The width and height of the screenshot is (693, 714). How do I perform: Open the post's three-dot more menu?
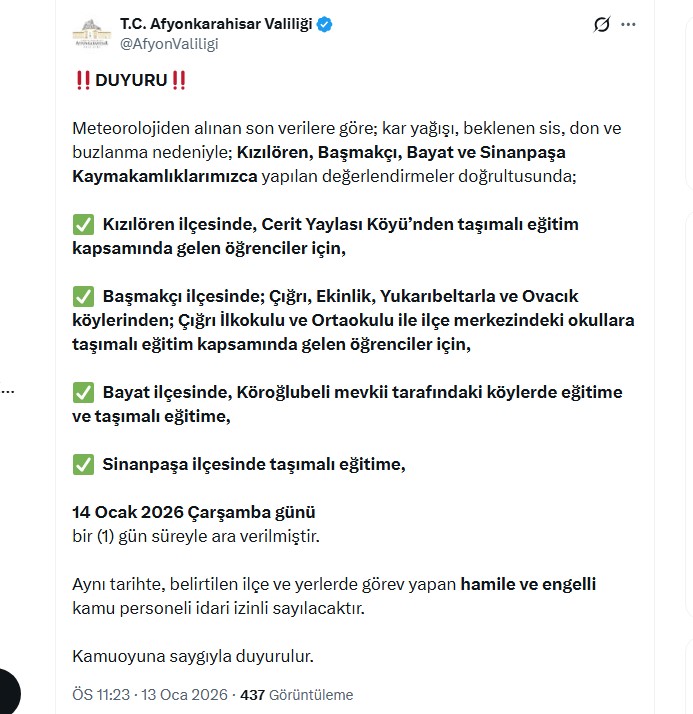pos(628,25)
